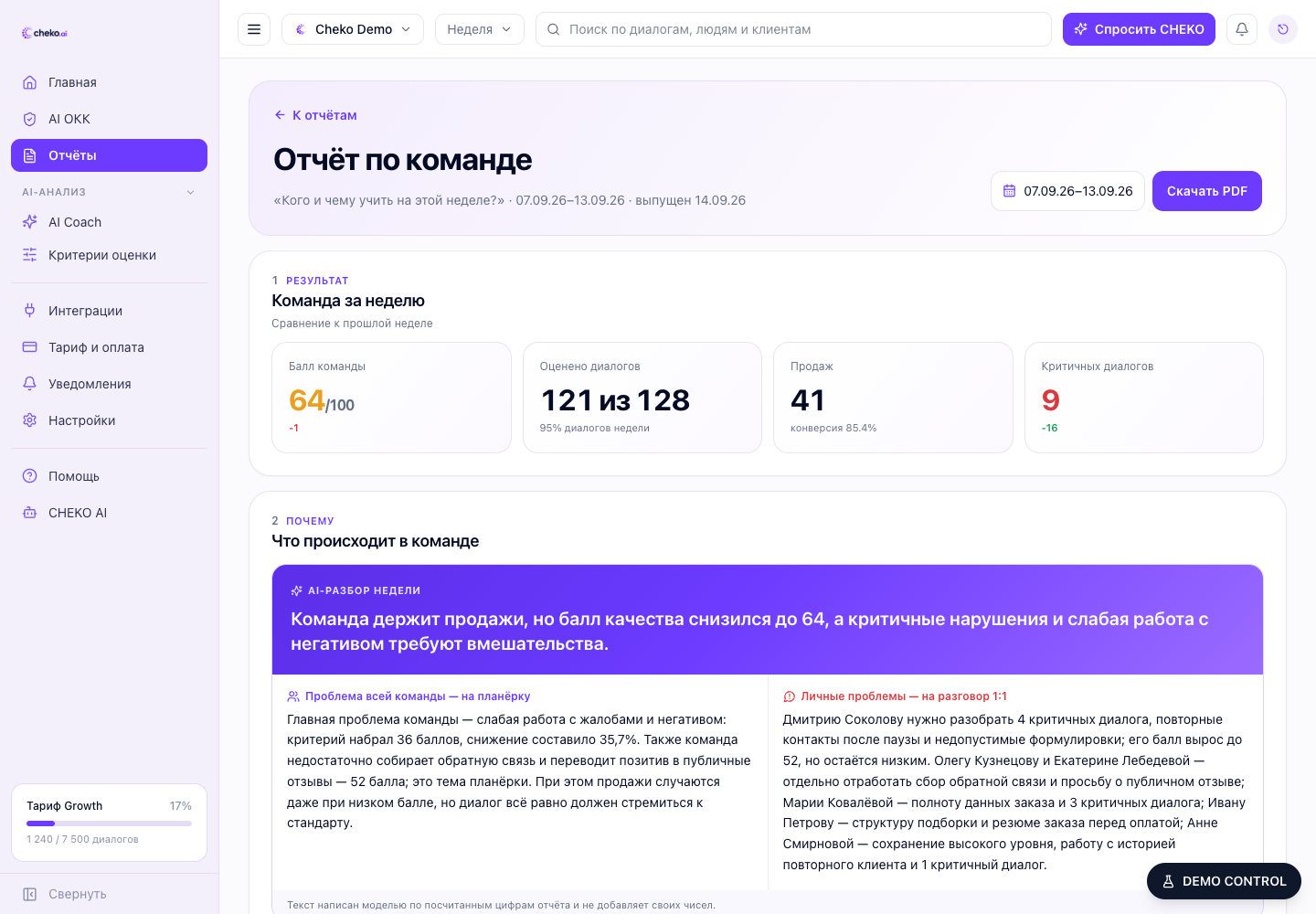Click the Балл команды 64/100 card
The height and width of the screenshot is (914, 1316).
391,398
